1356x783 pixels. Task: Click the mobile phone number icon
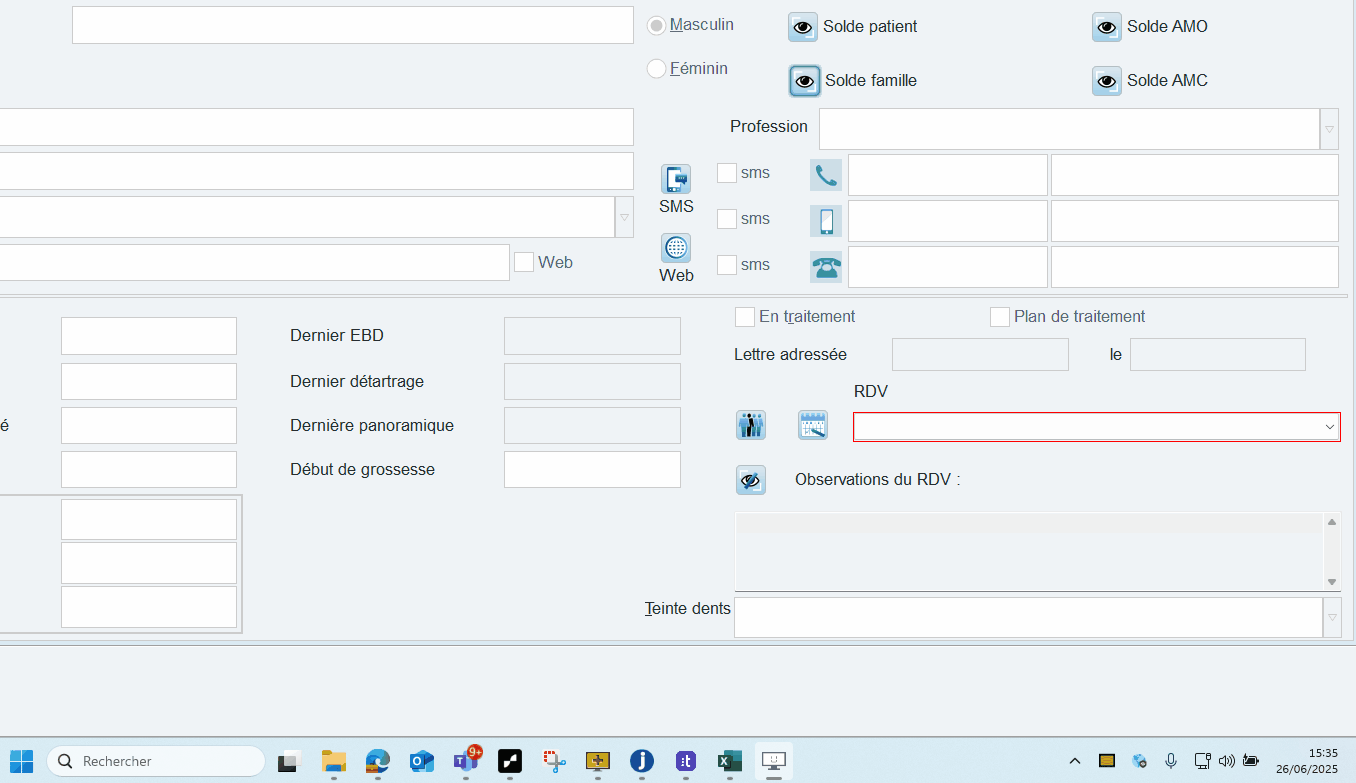tap(826, 221)
